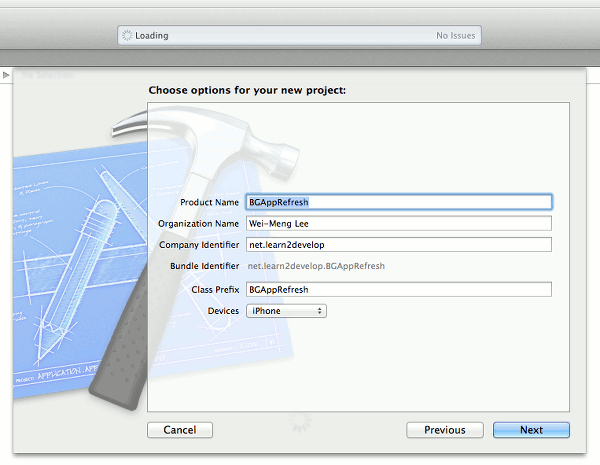The height and width of the screenshot is (465, 600).
Task: Click the Class Prefix label
Action: pos(215,290)
